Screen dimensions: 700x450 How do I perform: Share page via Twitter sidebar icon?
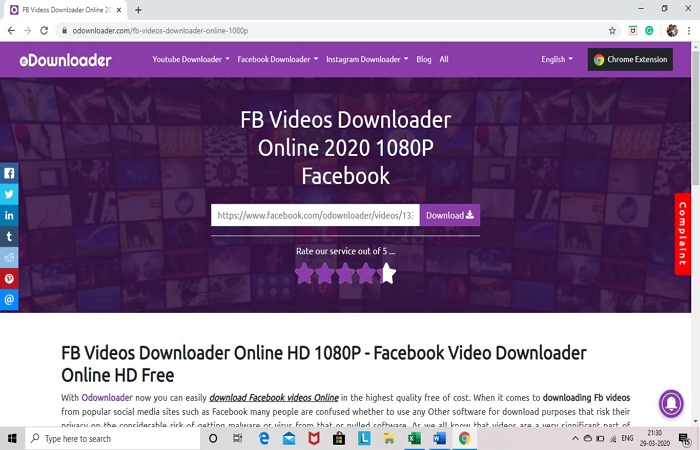(9, 194)
